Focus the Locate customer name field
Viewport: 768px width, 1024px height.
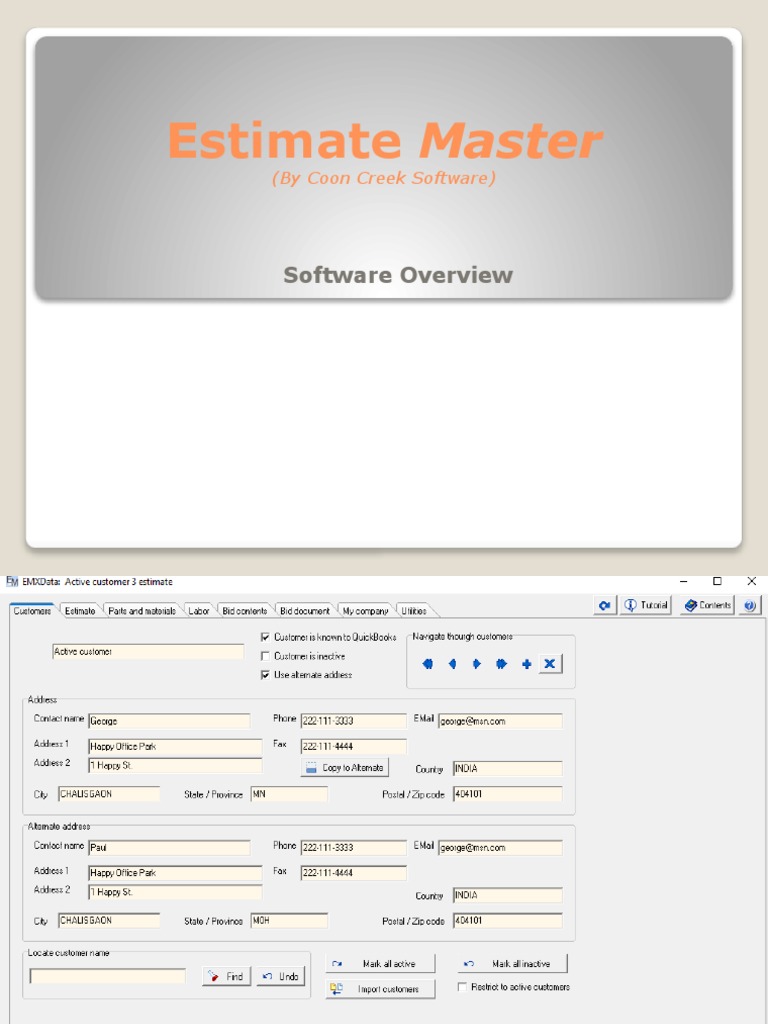(108, 977)
